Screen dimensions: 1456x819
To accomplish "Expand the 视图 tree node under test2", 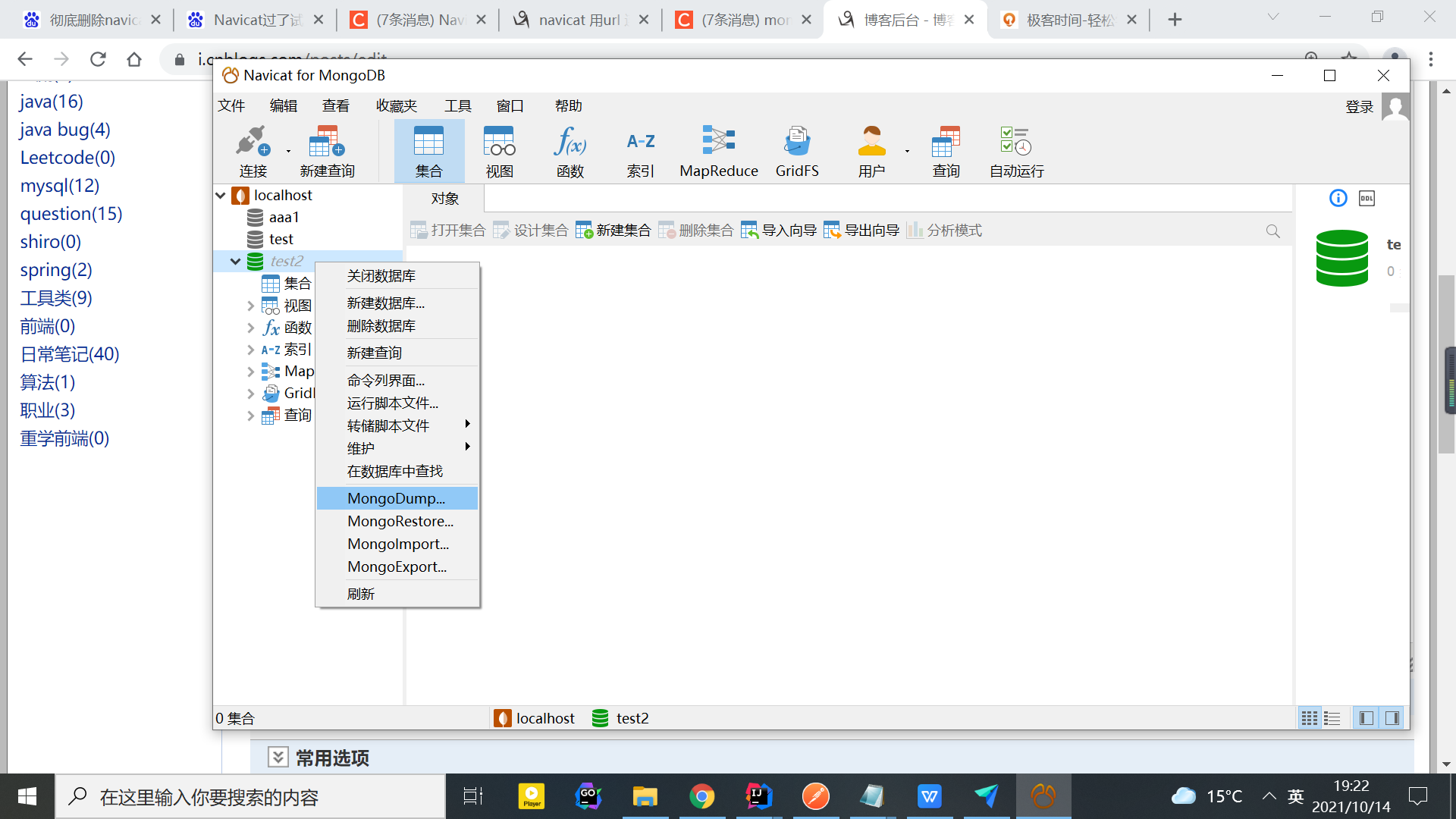I will click(x=250, y=306).
